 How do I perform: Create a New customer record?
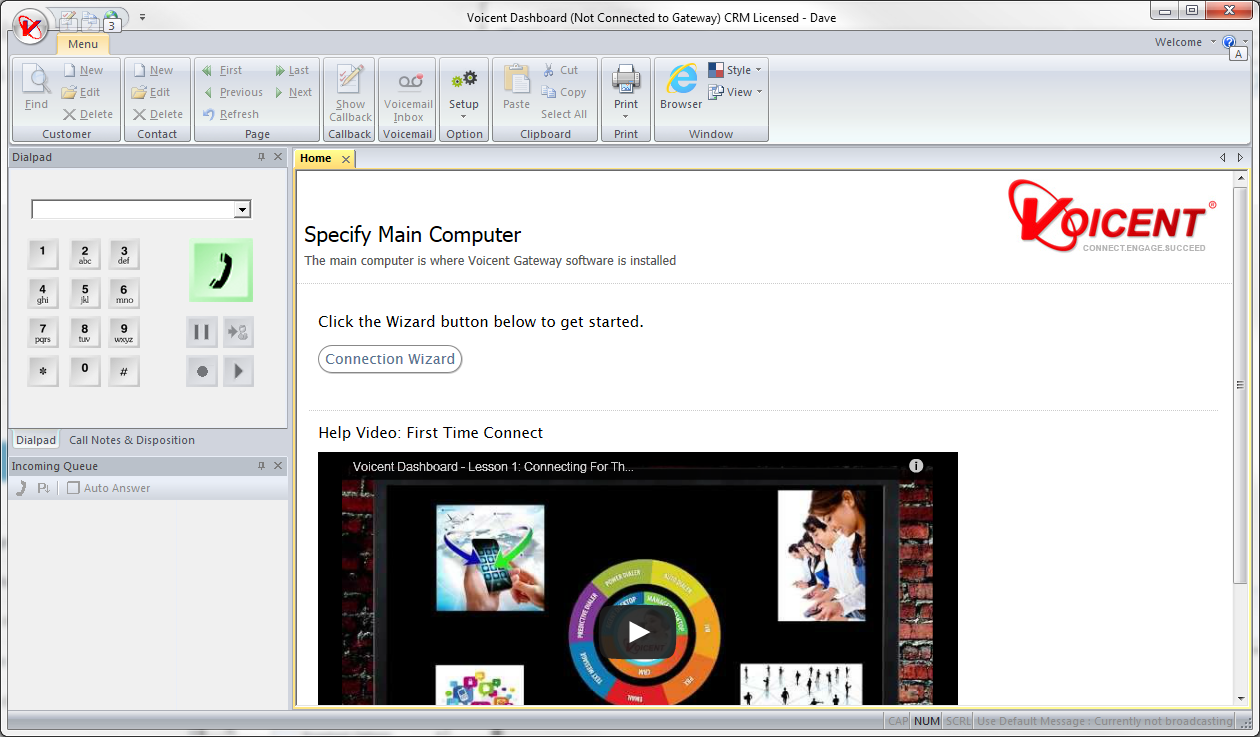[x=82, y=71]
